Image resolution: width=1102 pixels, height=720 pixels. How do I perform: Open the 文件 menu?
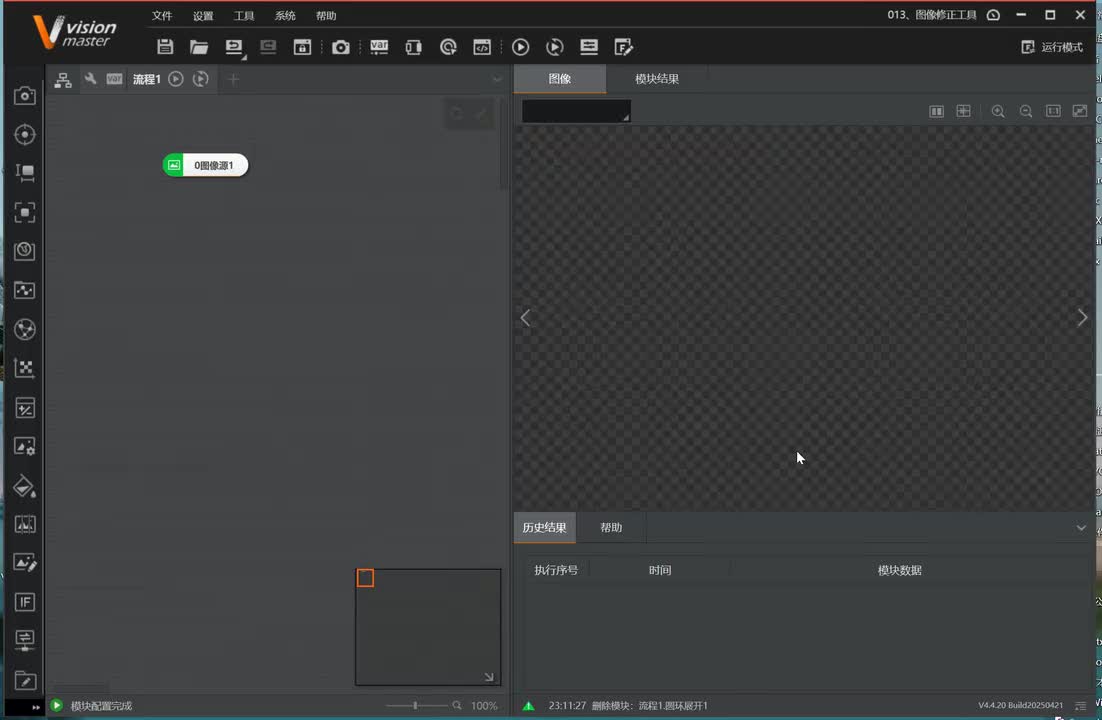[162, 15]
